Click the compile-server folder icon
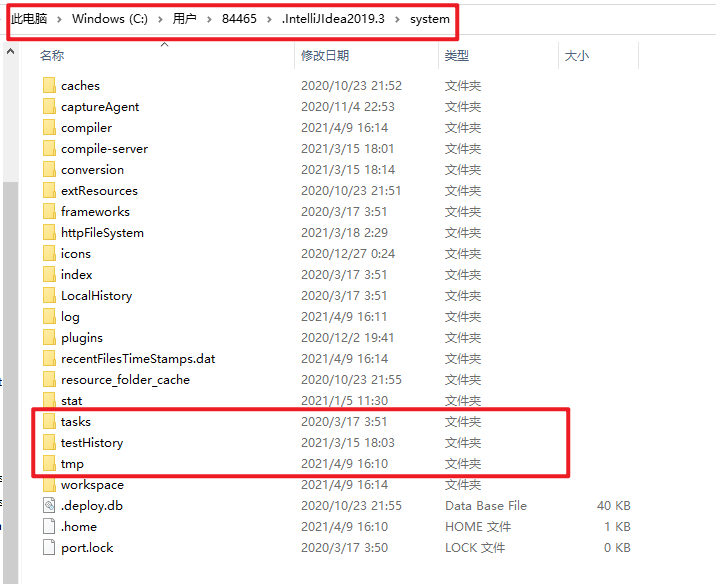This screenshot has width=716, height=584. [x=49, y=148]
